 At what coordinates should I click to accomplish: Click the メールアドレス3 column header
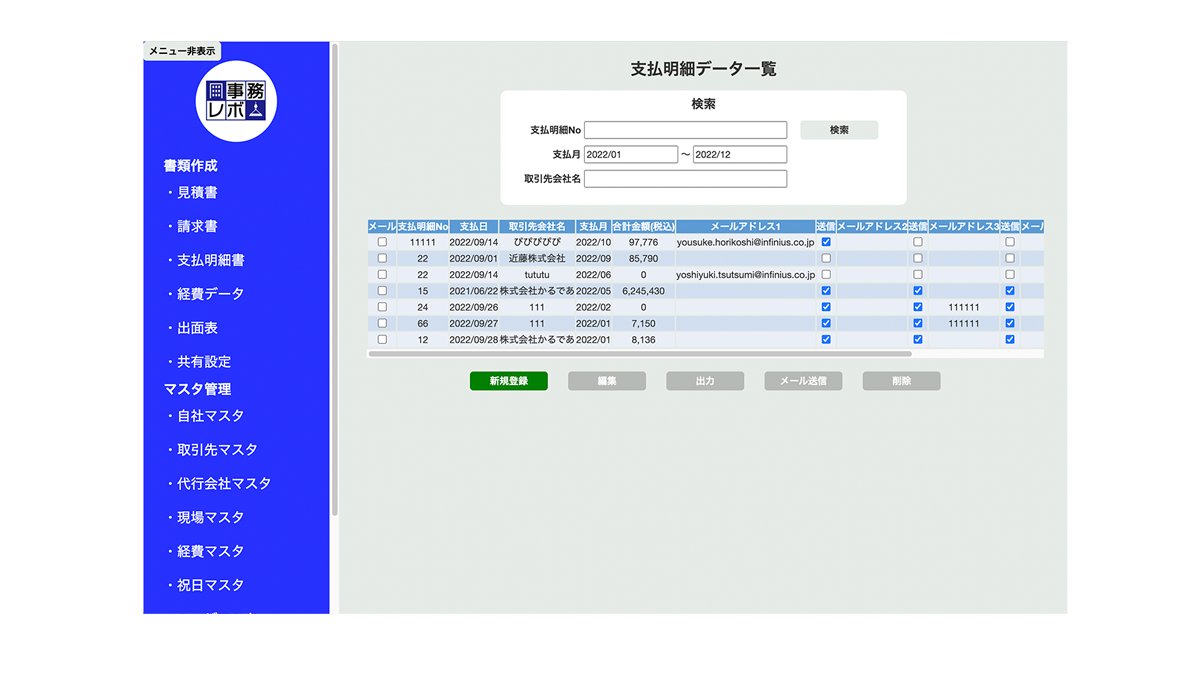pyautogui.click(x=964, y=227)
